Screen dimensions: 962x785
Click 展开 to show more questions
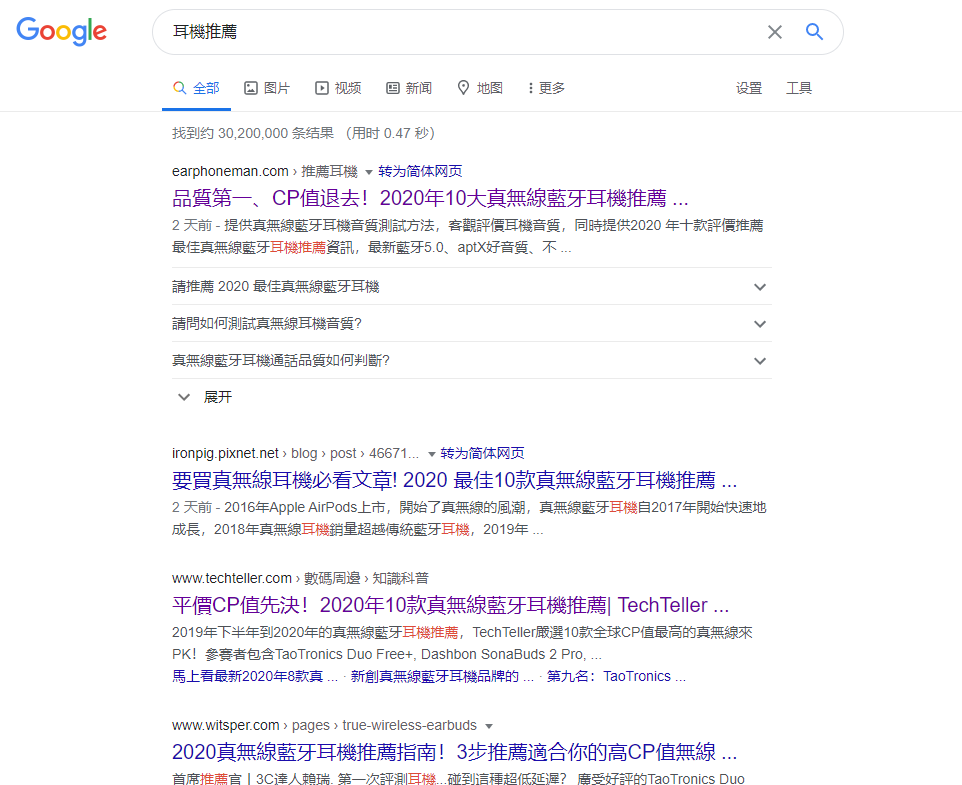pyautogui.click(x=205, y=397)
